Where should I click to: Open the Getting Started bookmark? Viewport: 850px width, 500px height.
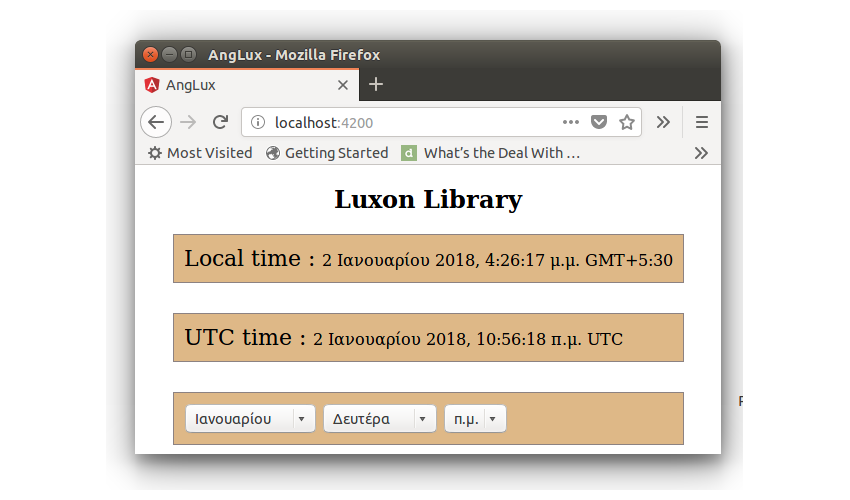pos(327,153)
